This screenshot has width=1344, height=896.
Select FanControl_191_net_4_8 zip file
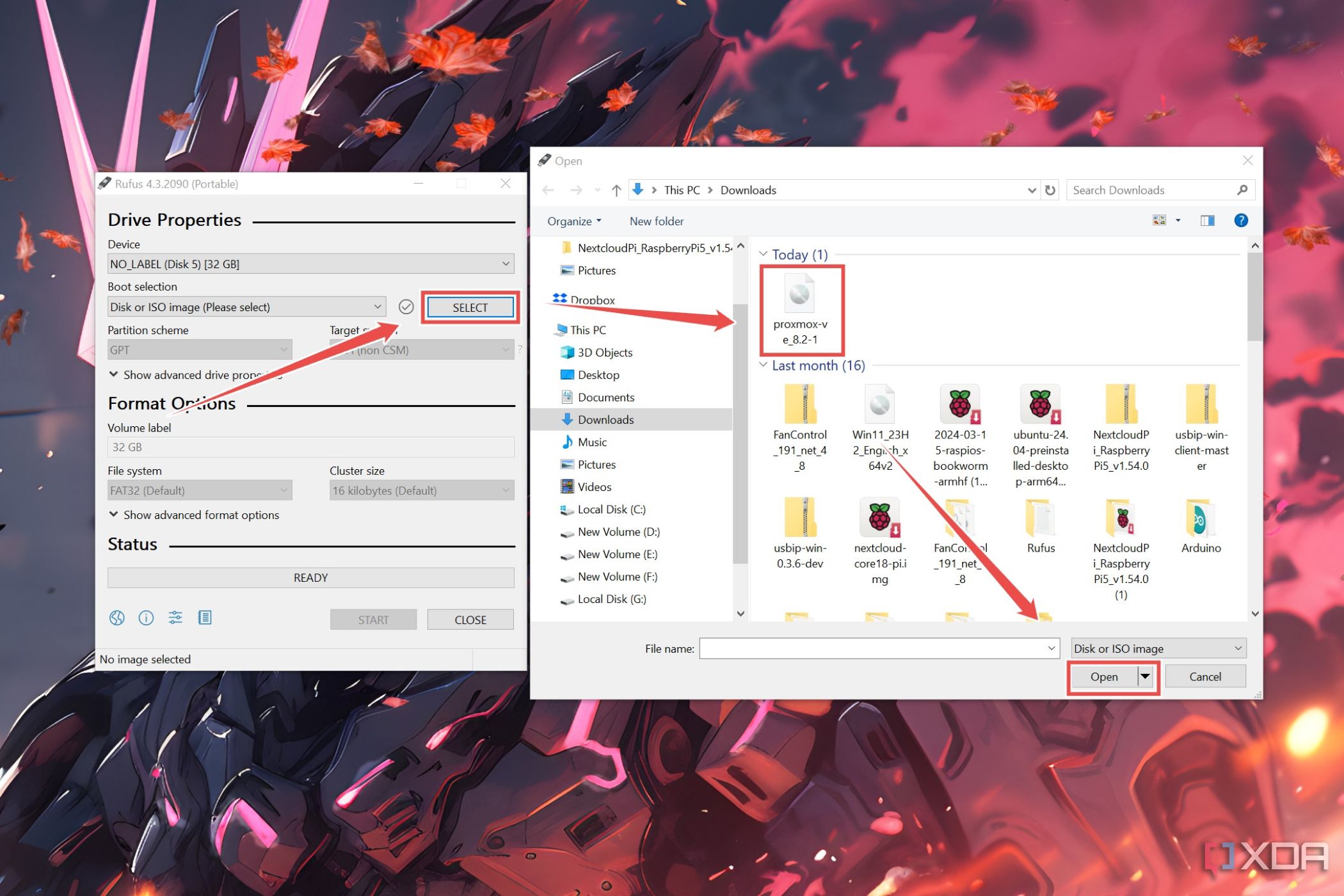[x=800, y=428]
